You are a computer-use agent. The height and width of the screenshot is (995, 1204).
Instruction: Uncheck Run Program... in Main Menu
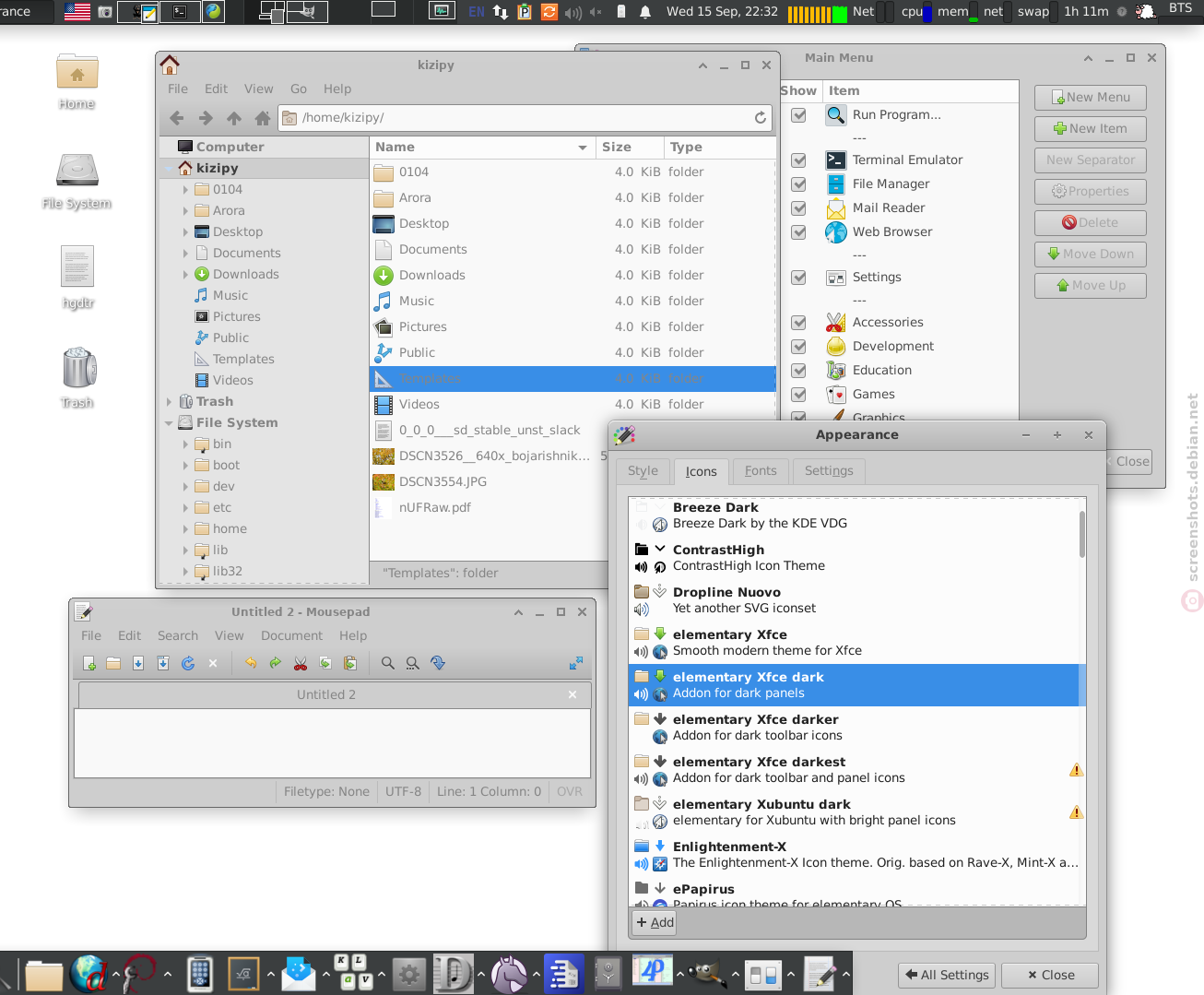click(x=799, y=115)
